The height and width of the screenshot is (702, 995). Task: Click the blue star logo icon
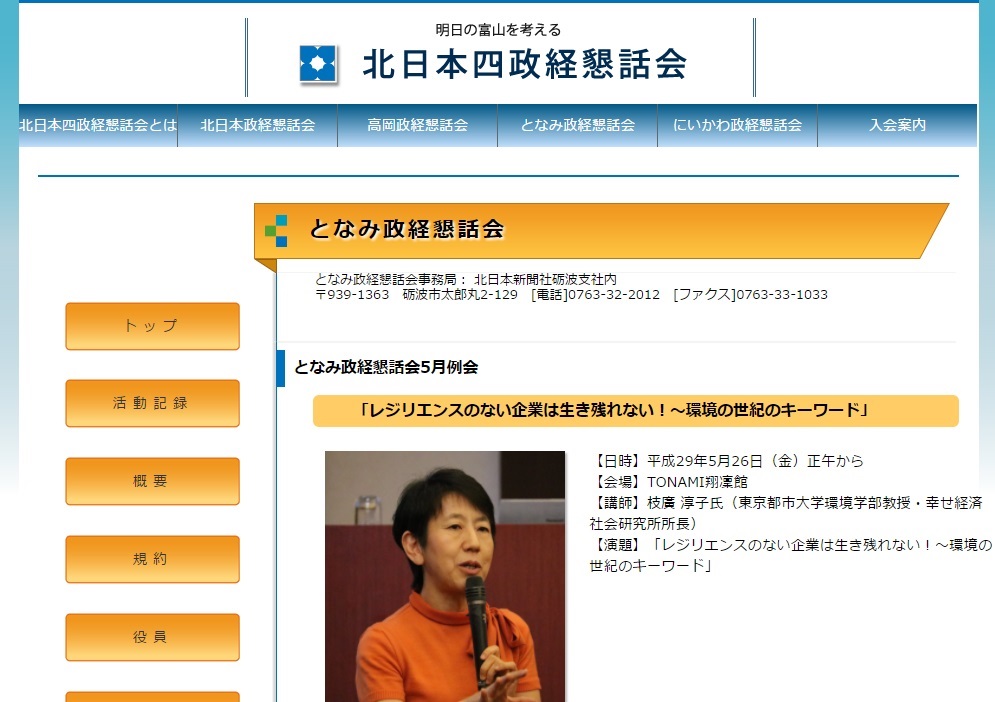click(x=317, y=64)
